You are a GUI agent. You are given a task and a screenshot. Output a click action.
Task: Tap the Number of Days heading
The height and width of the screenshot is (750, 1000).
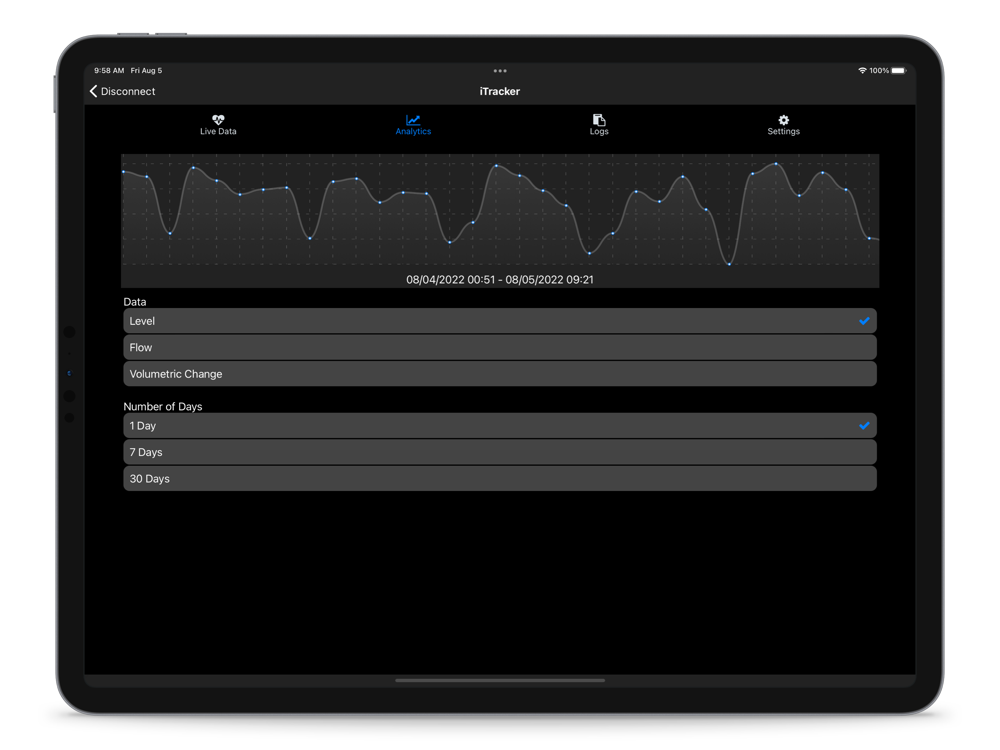pyautogui.click(x=163, y=406)
